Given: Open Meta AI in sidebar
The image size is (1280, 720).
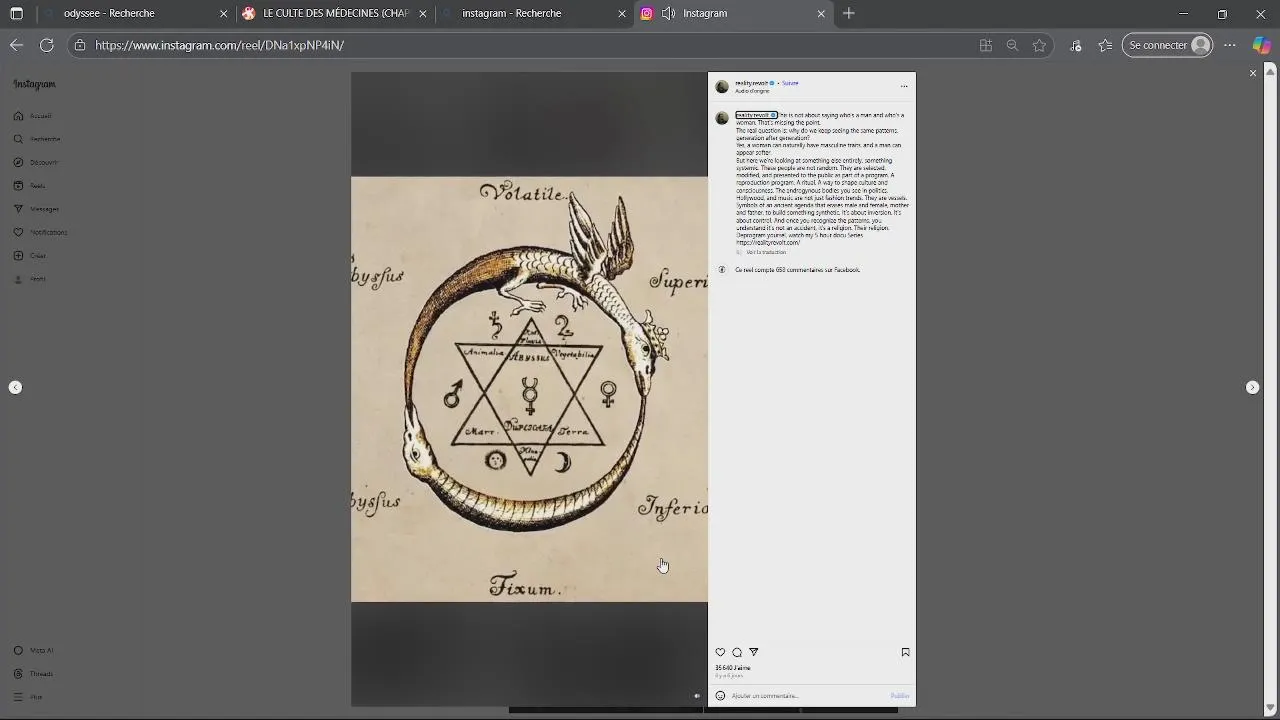Looking at the screenshot, I should (33, 650).
